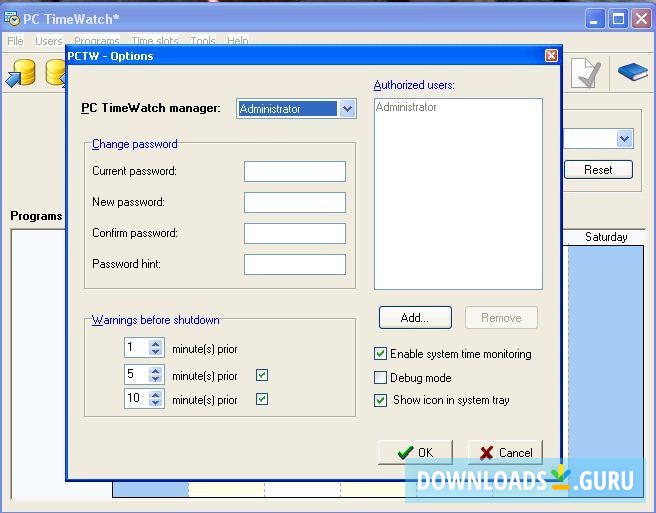The image size is (656, 513).
Task: Click the document checkmark toolbar icon
Action: pyautogui.click(x=586, y=73)
